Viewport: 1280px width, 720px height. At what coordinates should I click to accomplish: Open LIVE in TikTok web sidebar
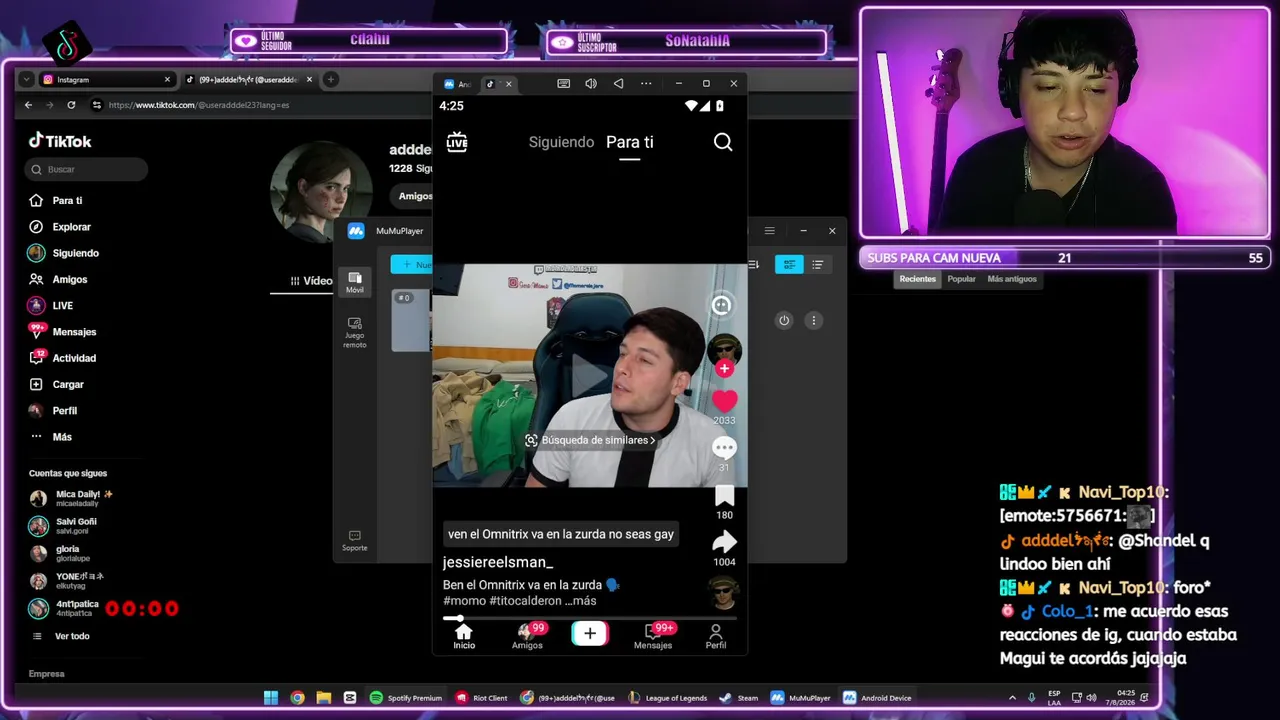tap(62, 305)
